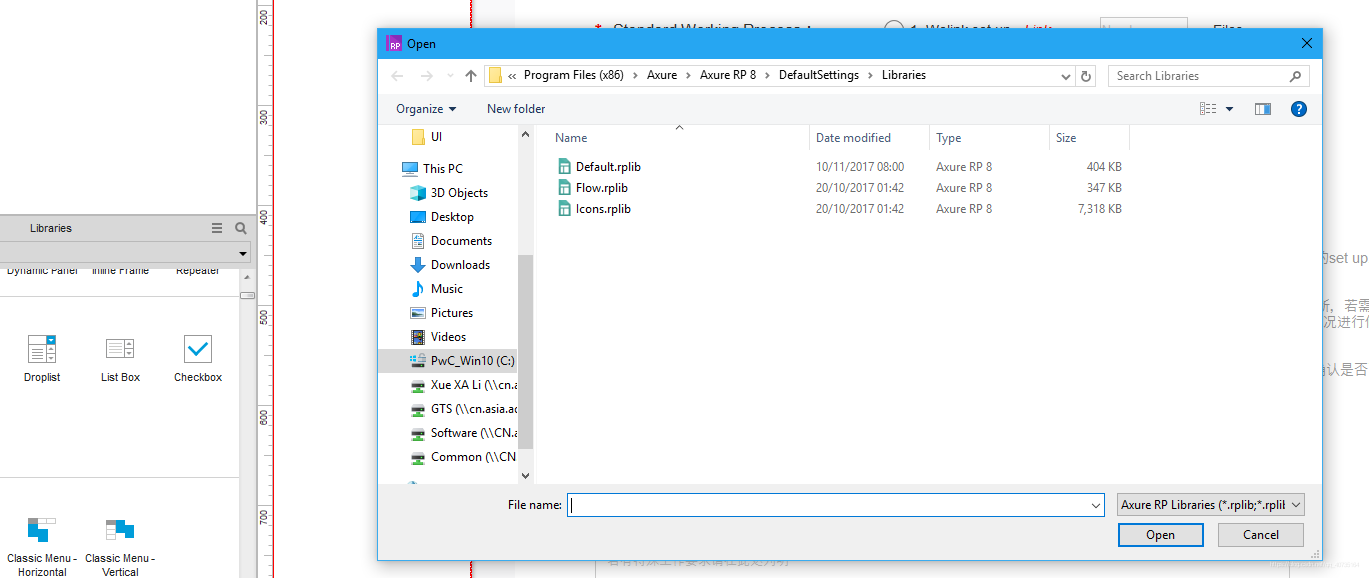The width and height of the screenshot is (1369, 578).
Task: Click Axure breadcrumb in address bar
Action: [x=662, y=76]
